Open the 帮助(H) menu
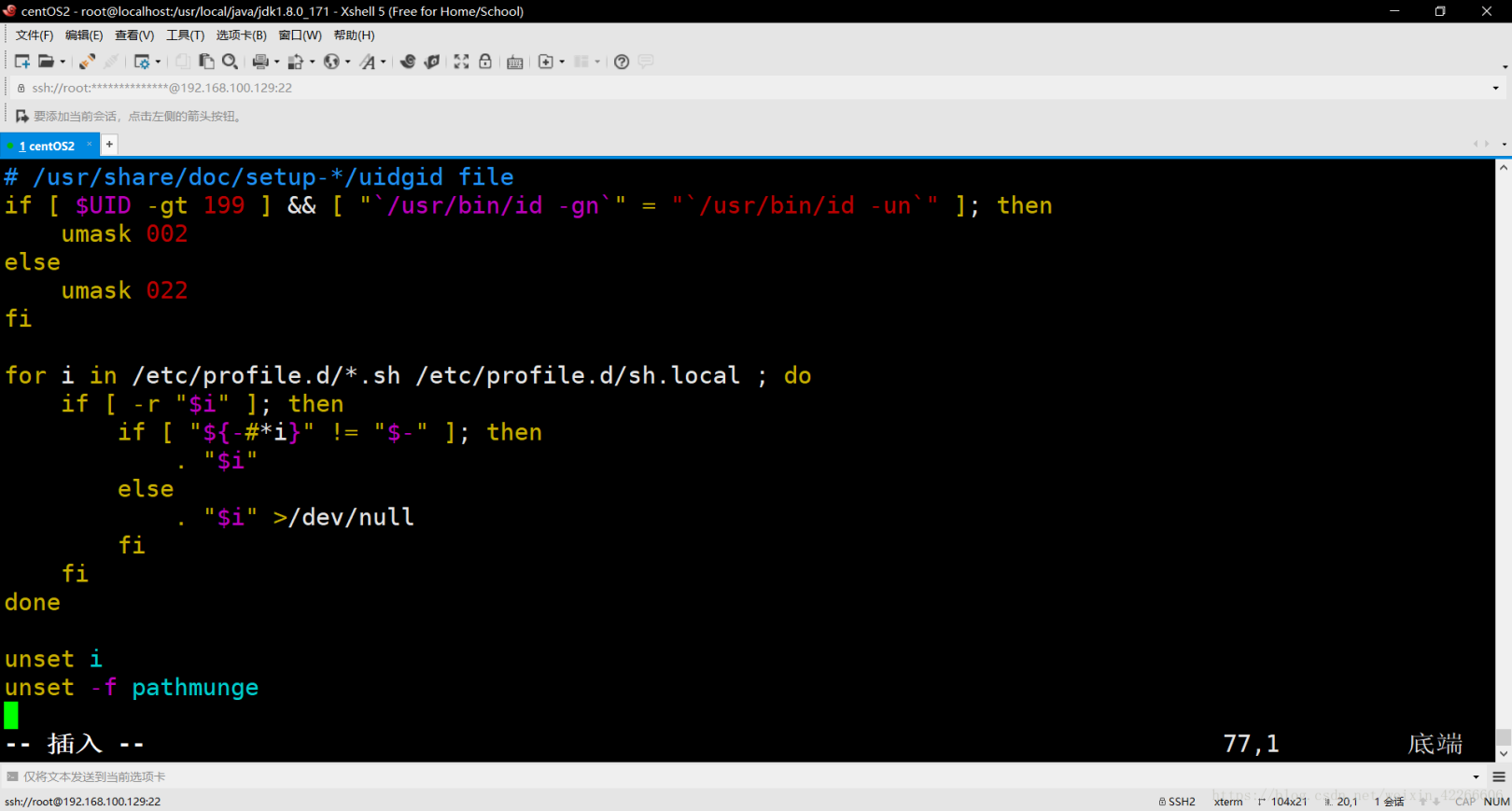This screenshot has width=1512, height=811. point(355,35)
